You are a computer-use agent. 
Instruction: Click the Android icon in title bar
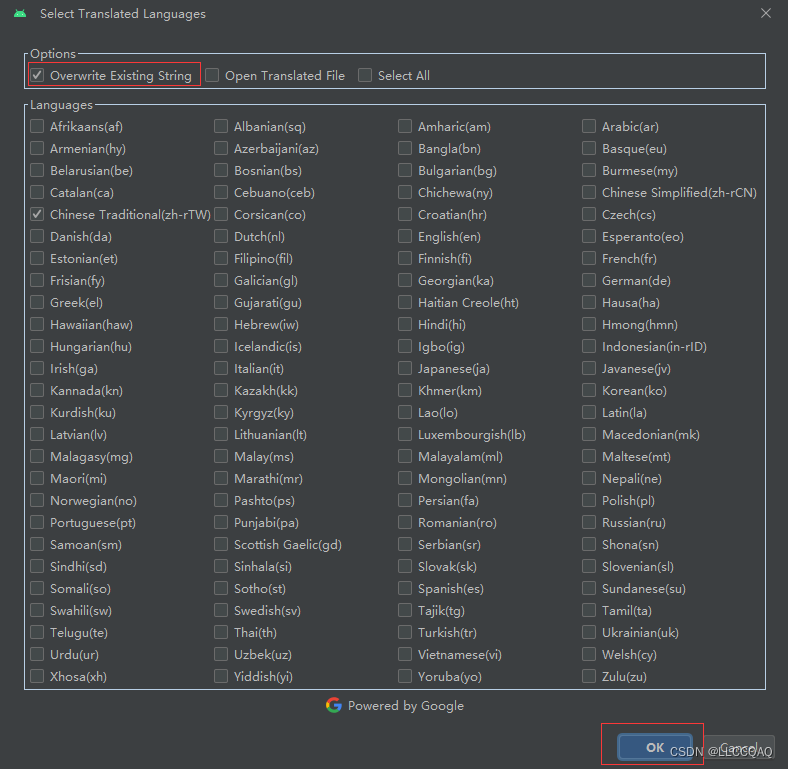coord(20,14)
